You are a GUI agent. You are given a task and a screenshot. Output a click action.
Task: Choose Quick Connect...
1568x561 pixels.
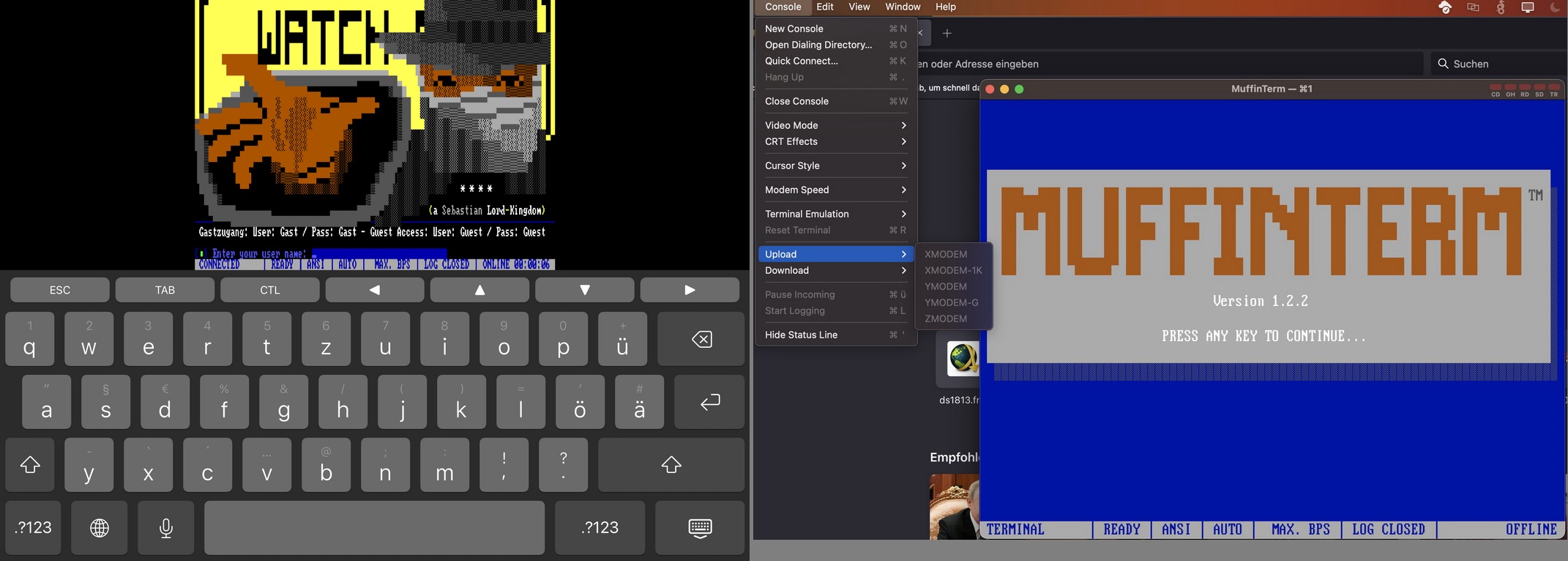click(x=836, y=61)
